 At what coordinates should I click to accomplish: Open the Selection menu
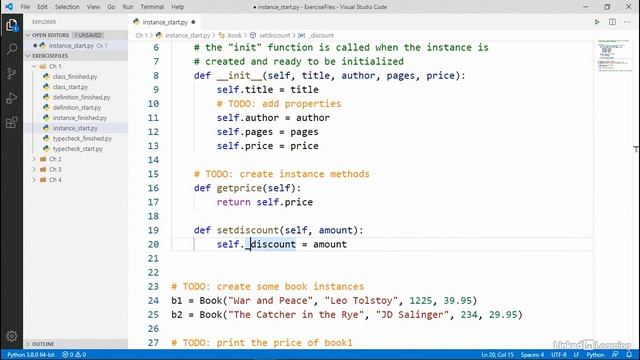tap(67, 7)
